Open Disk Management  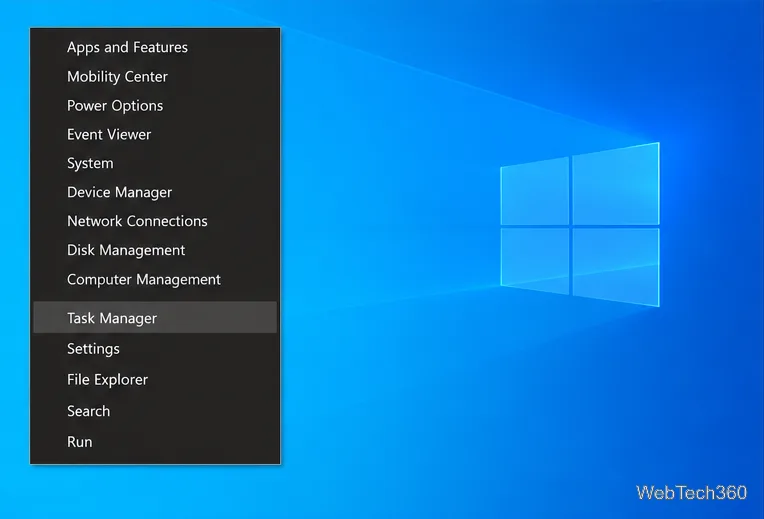(x=155, y=250)
